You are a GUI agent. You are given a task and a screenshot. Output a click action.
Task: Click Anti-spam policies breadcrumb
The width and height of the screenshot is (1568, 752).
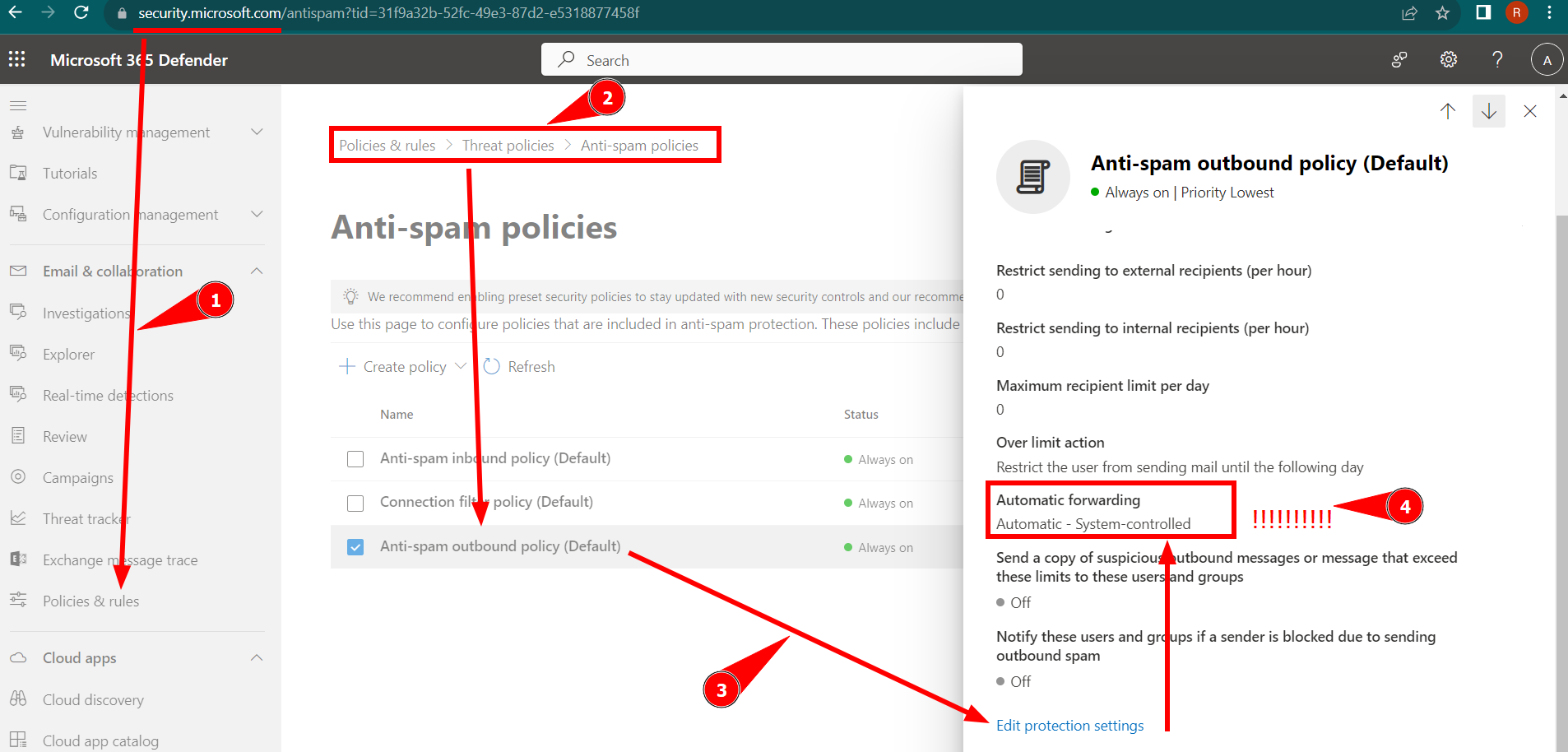pyautogui.click(x=639, y=145)
